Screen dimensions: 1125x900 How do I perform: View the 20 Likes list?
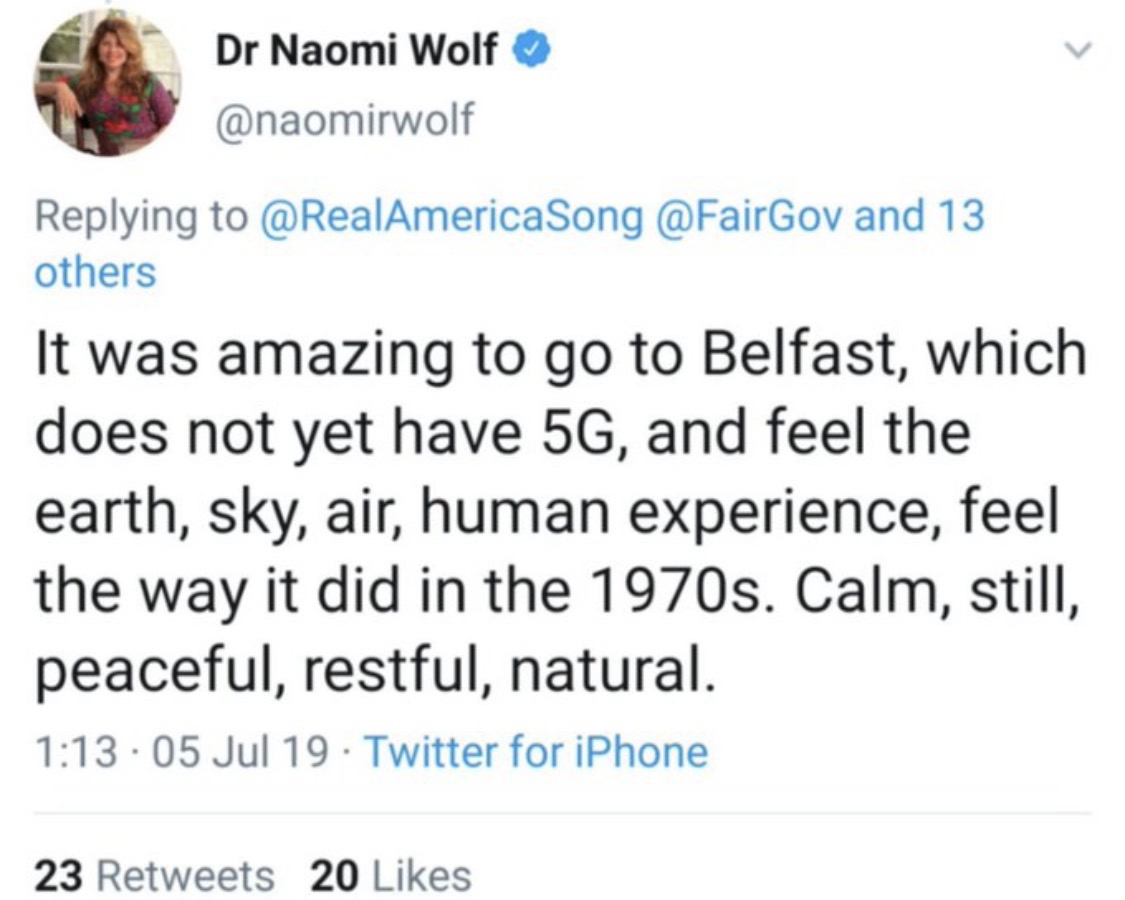point(390,876)
